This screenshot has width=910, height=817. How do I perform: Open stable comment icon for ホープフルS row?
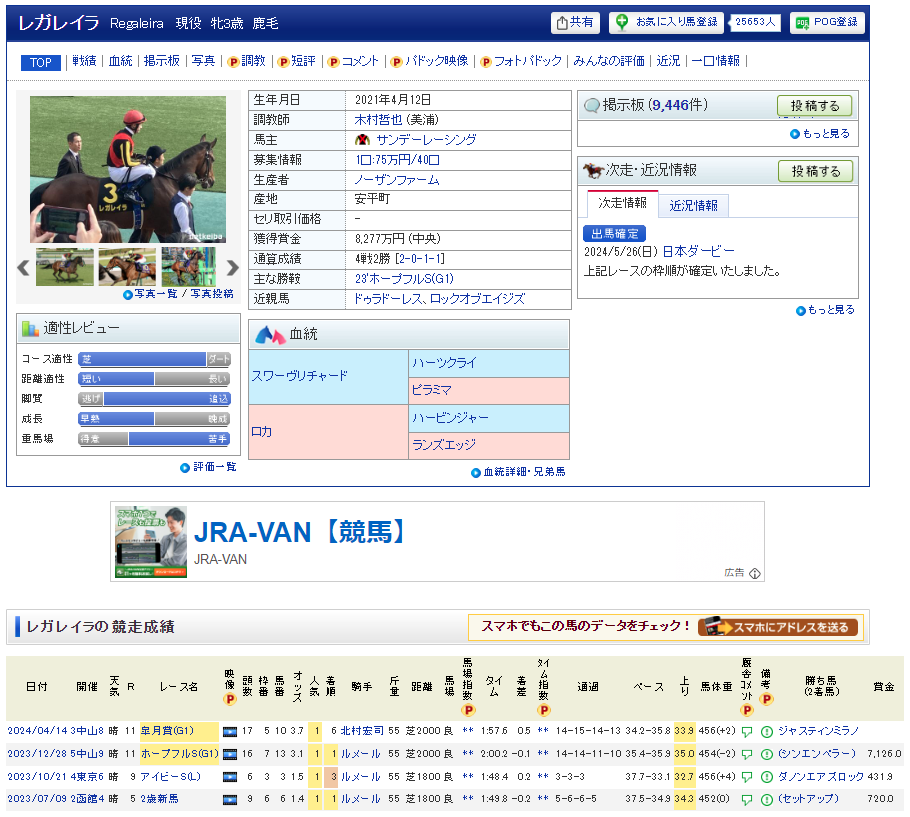(746, 754)
